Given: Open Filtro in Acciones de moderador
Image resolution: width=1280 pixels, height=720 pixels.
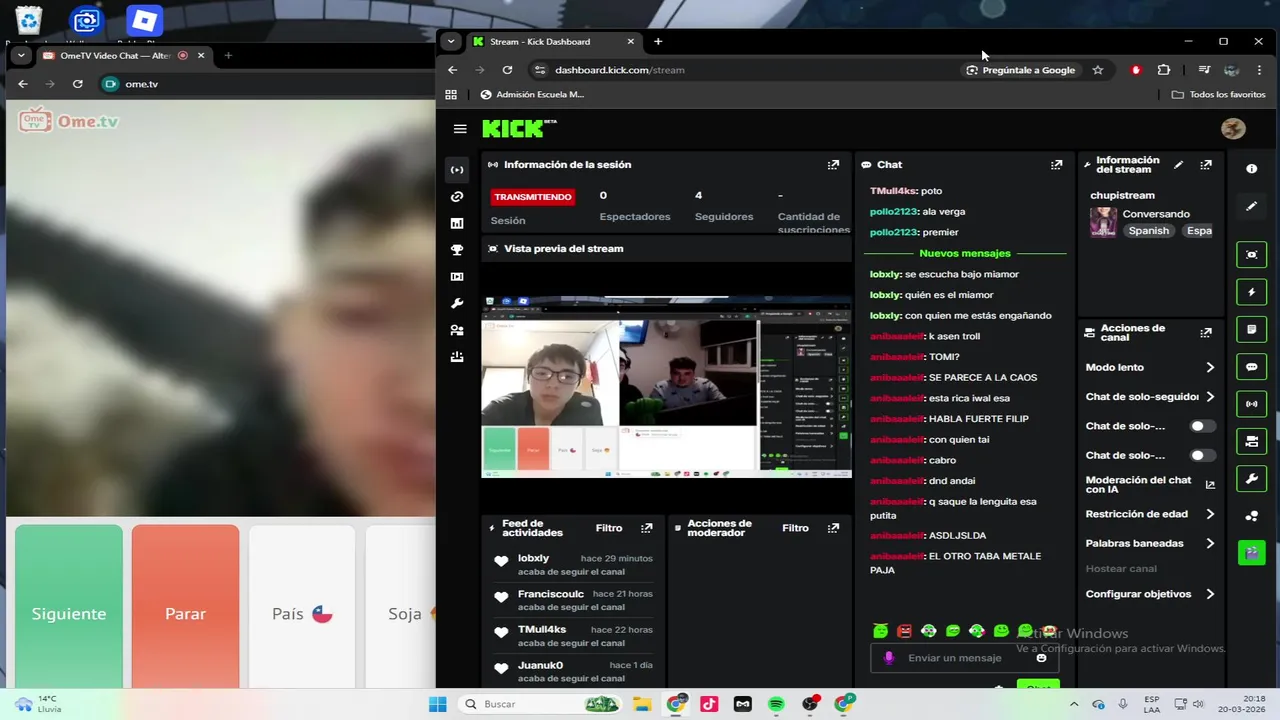Looking at the screenshot, I should [795, 528].
